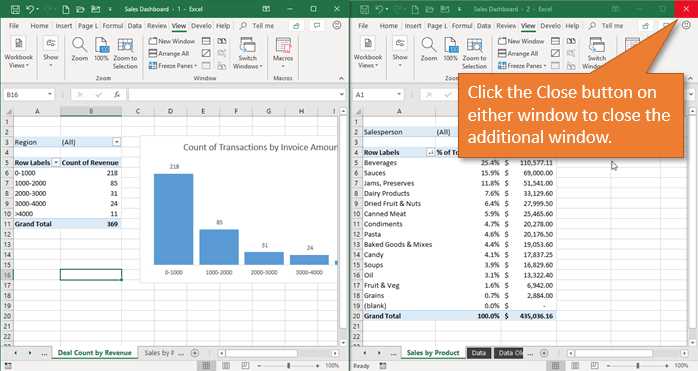Toggle View Side by Side in left window
Viewport: 698px width, 371px height.
pos(222,41)
